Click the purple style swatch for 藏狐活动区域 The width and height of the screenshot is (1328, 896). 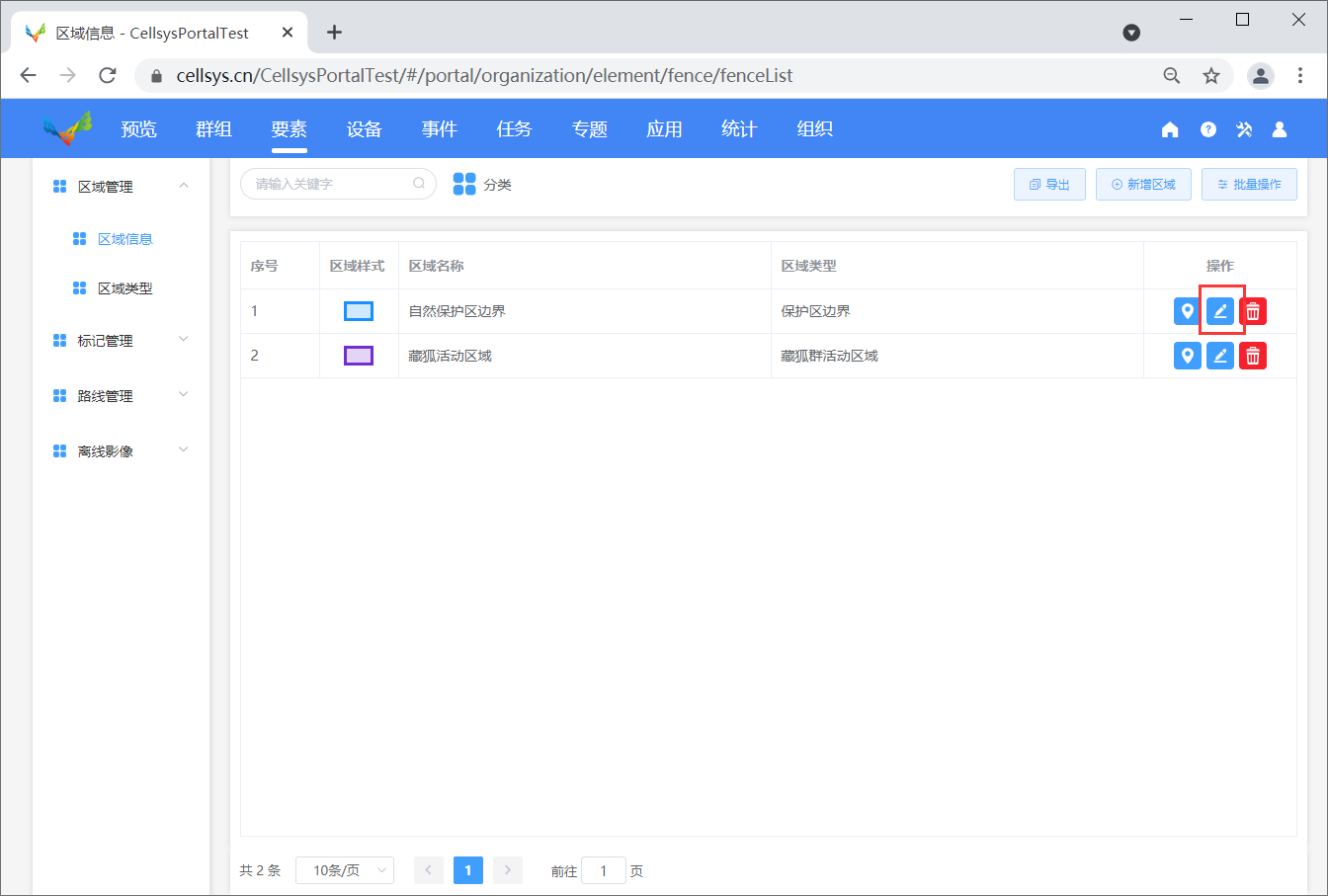click(x=359, y=356)
